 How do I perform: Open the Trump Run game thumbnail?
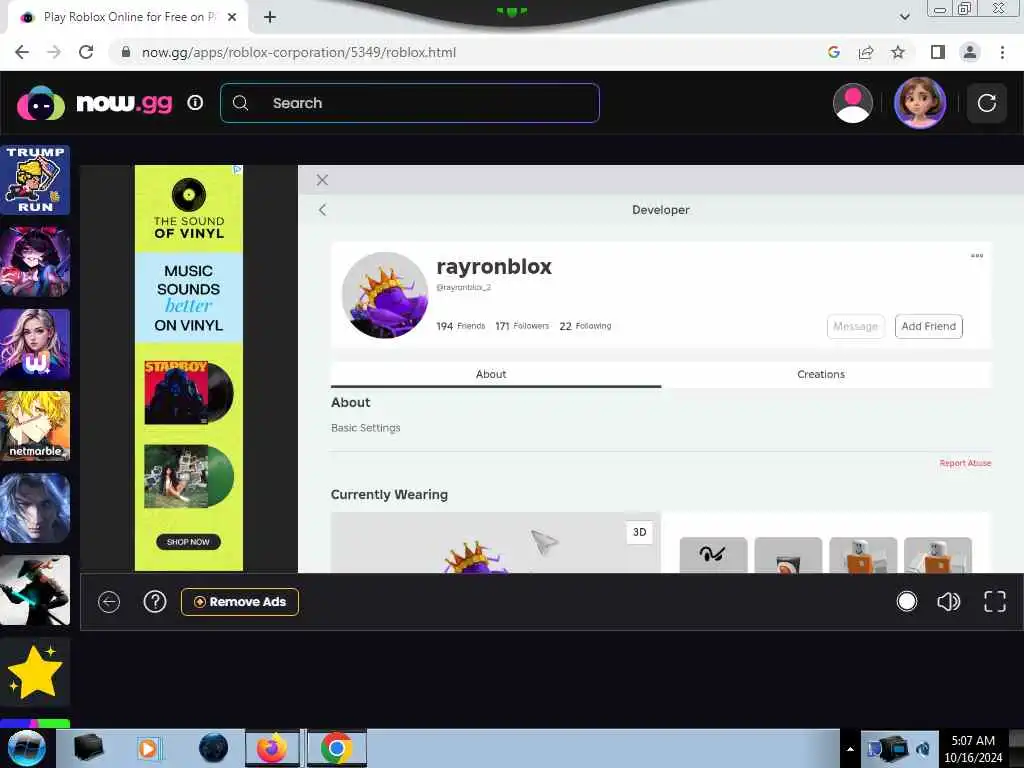coord(35,180)
